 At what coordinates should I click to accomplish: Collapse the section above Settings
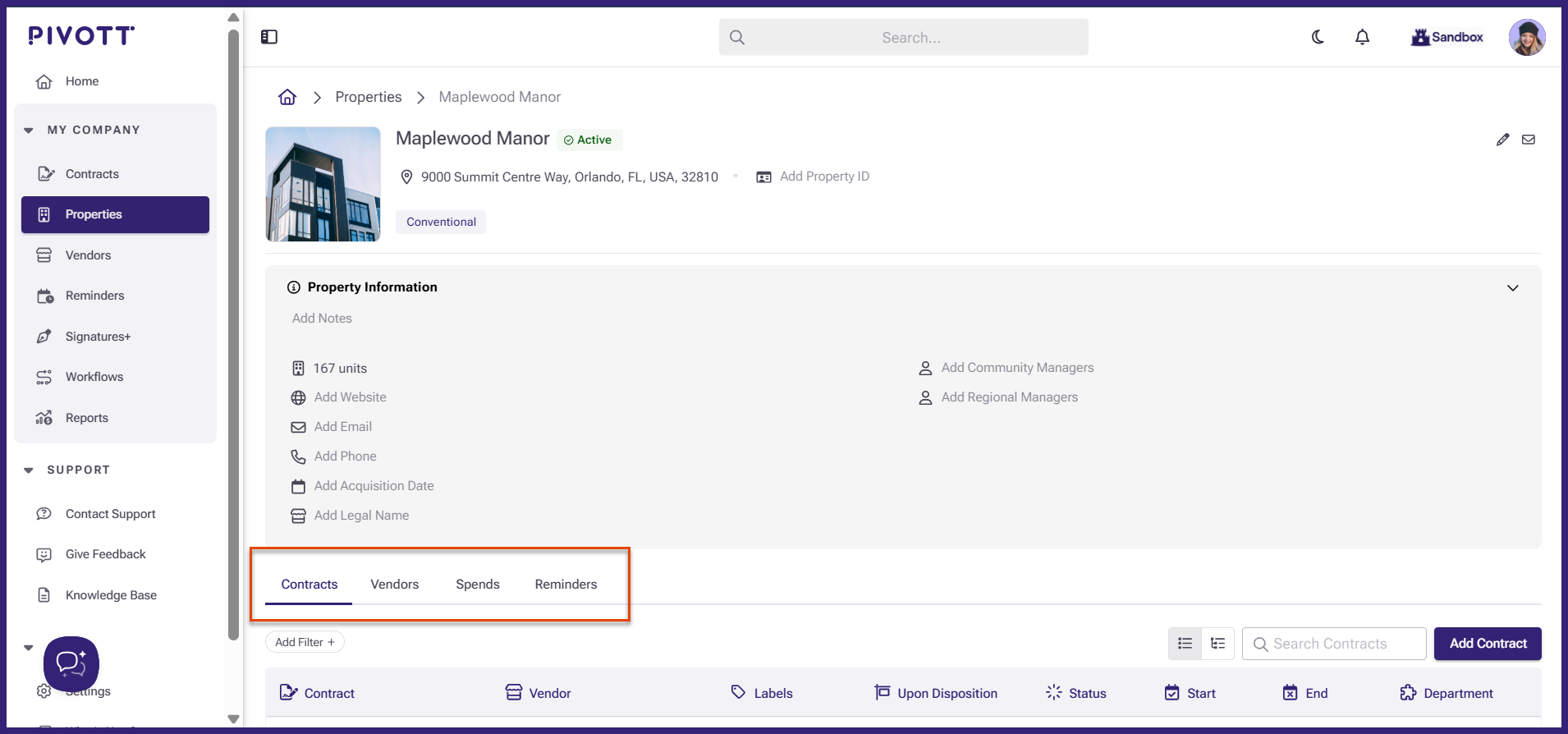click(x=29, y=647)
